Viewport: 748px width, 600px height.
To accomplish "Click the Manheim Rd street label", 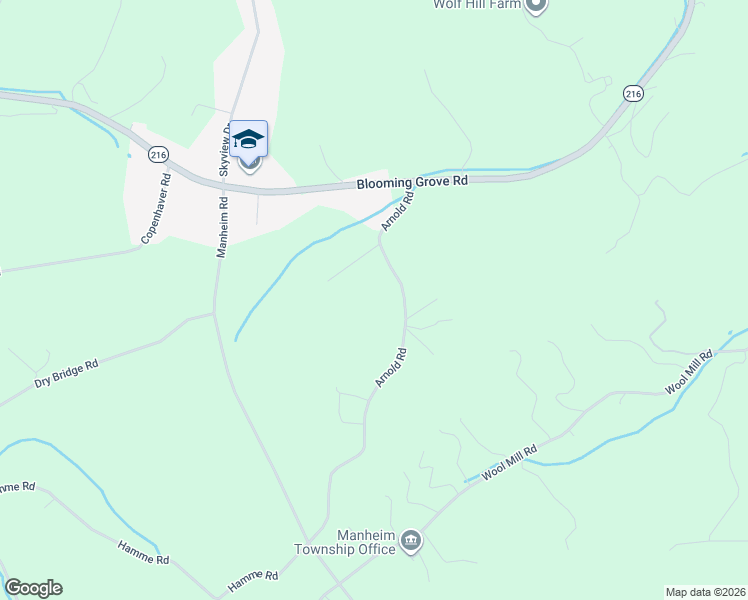I will coord(222,228).
